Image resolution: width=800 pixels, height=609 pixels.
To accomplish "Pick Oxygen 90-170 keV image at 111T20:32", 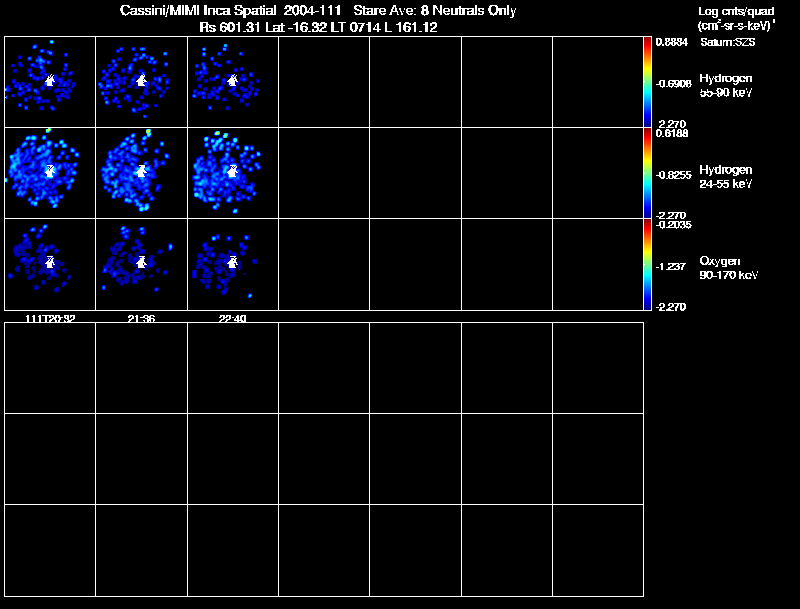I will click(50, 264).
